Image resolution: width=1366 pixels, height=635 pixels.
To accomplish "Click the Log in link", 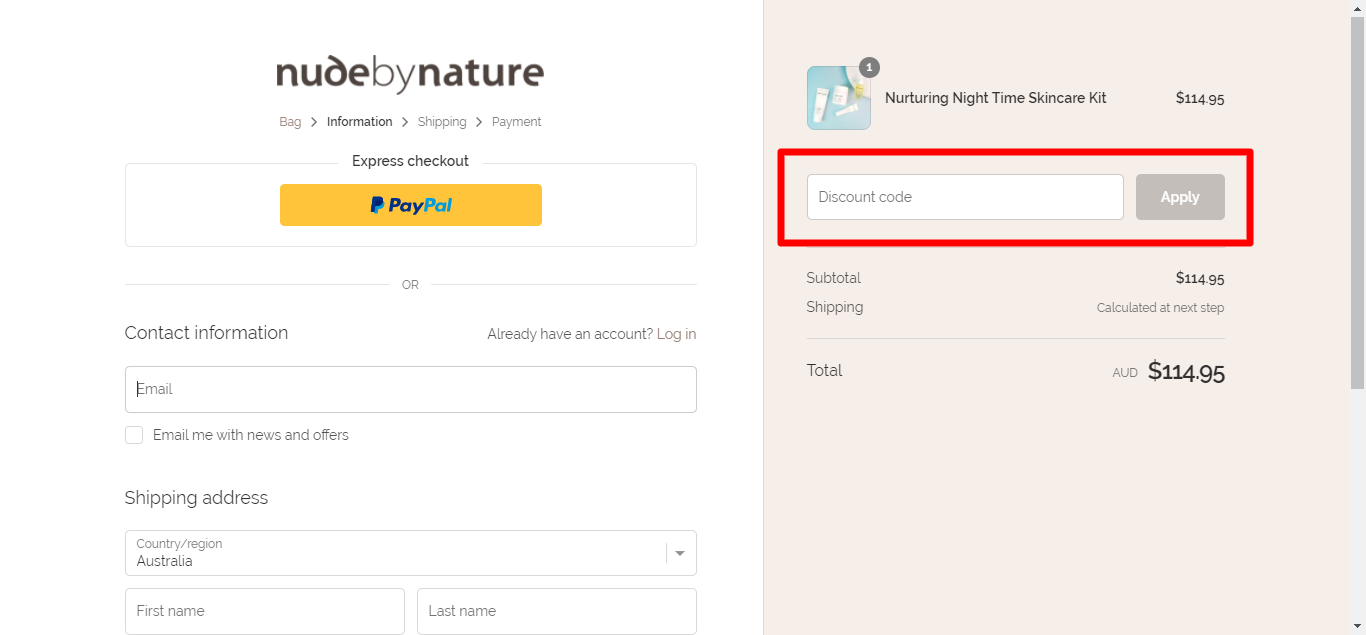I will (676, 334).
